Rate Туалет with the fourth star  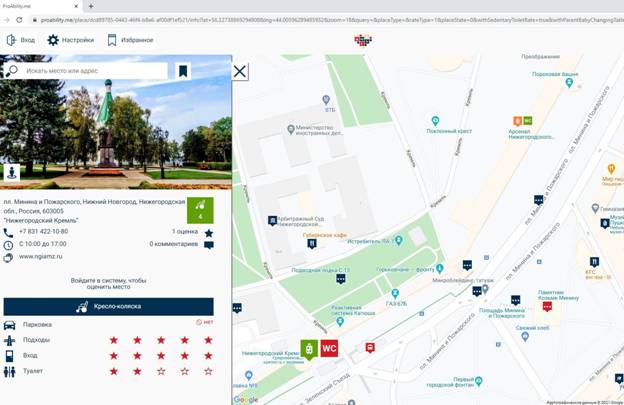coord(185,371)
